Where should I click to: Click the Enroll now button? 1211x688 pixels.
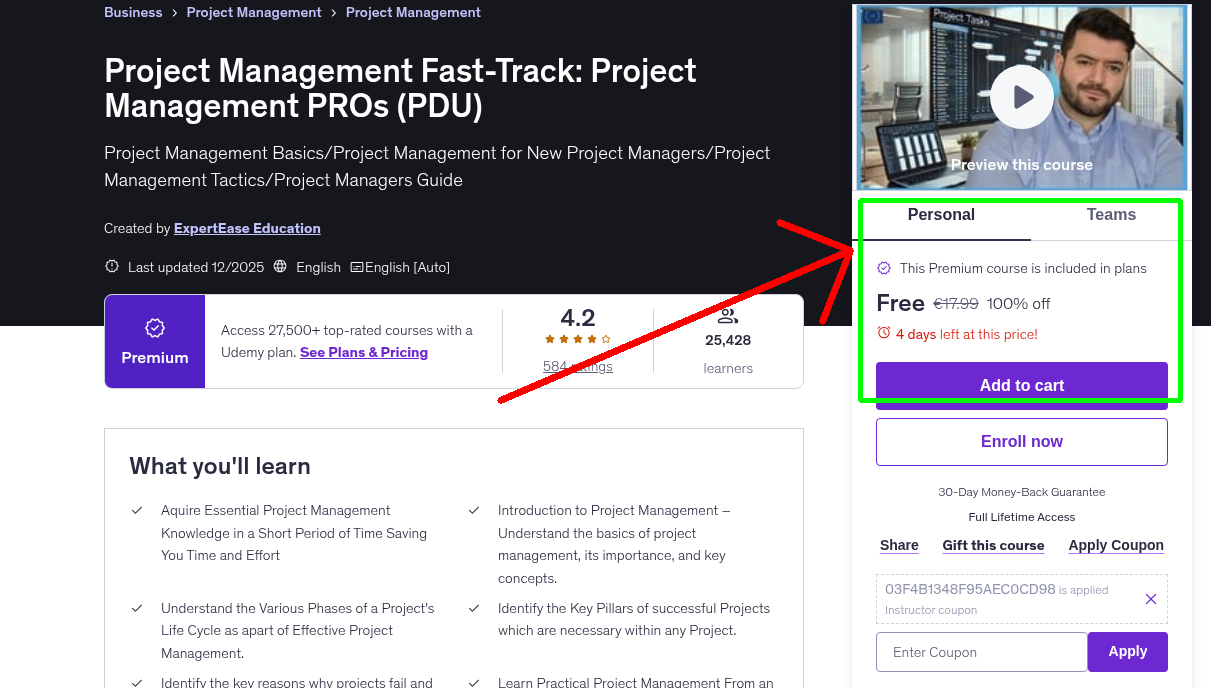point(1021,441)
